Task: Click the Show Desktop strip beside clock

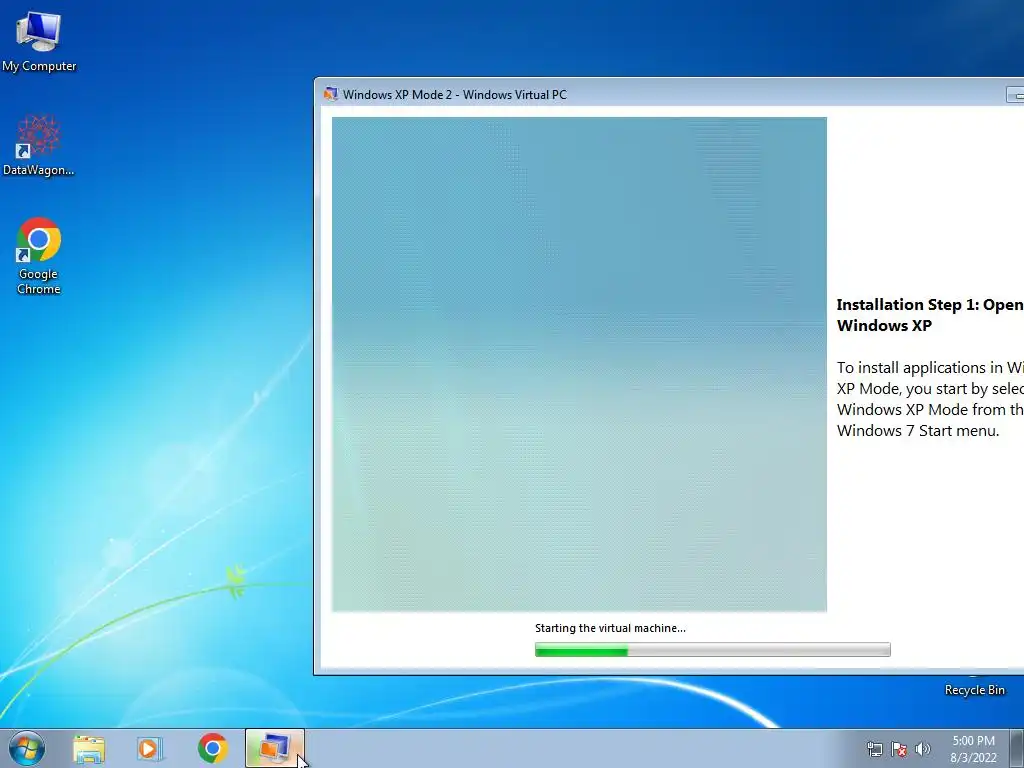Action: point(1017,748)
